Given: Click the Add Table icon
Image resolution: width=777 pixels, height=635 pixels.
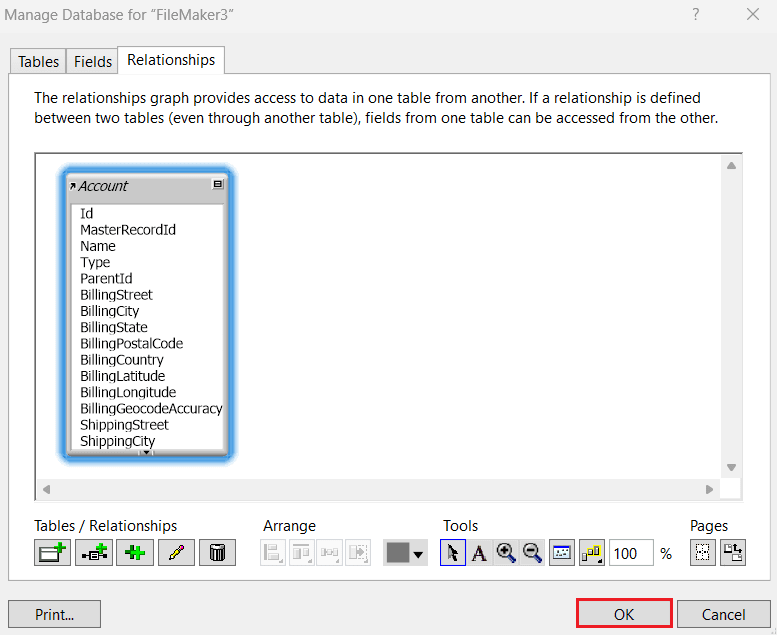Looking at the screenshot, I should (x=52, y=553).
